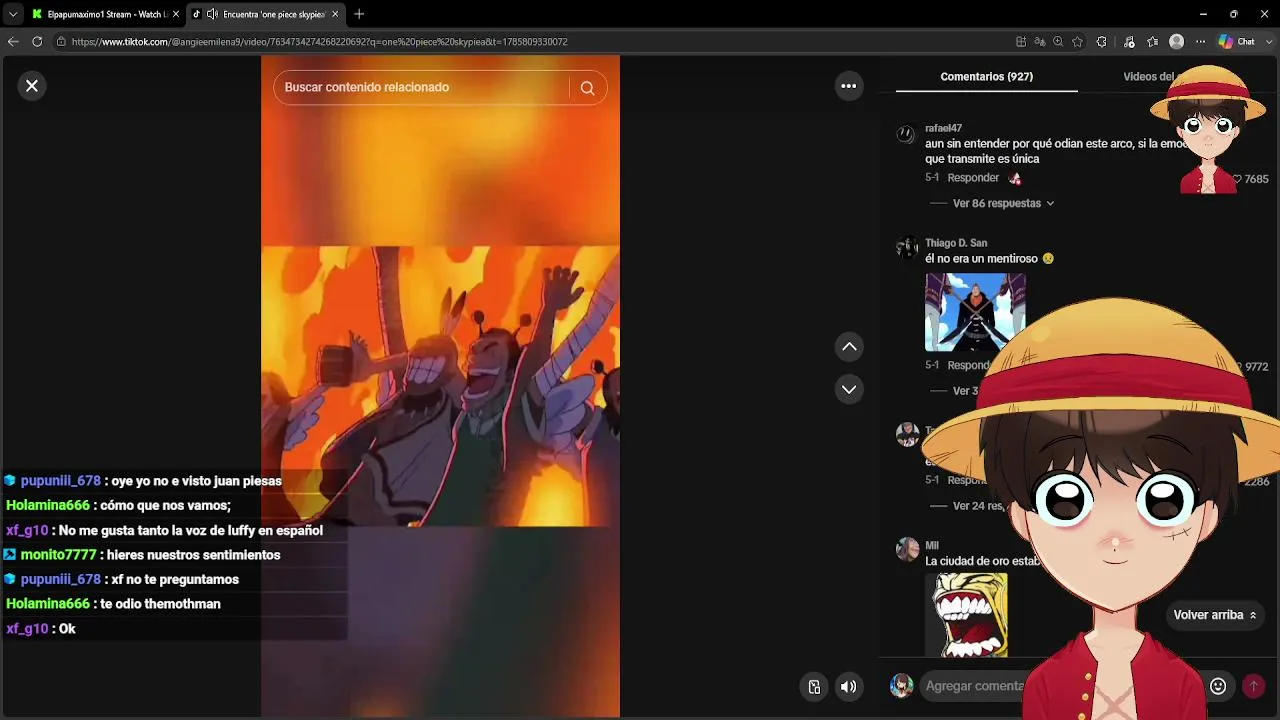The image size is (1280, 720).
Task: Open the favorites list icon
Action: [1152, 42]
